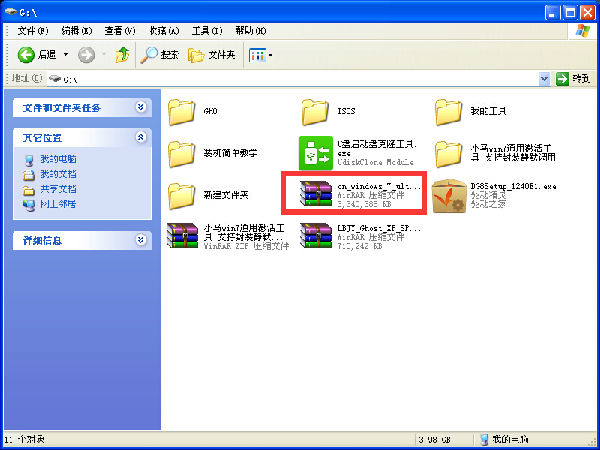Click the Go button beside address bar
The height and width of the screenshot is (450, 600).
point(570,78)
